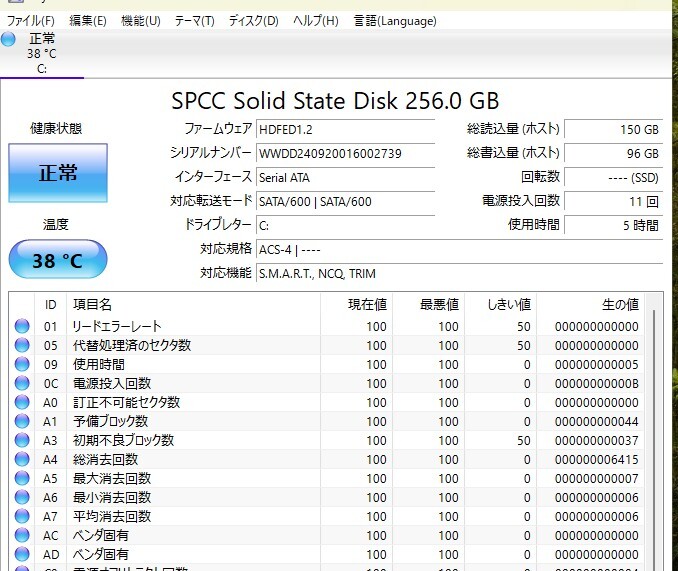Click the firmware field HDFED1.2

(345, 130)
